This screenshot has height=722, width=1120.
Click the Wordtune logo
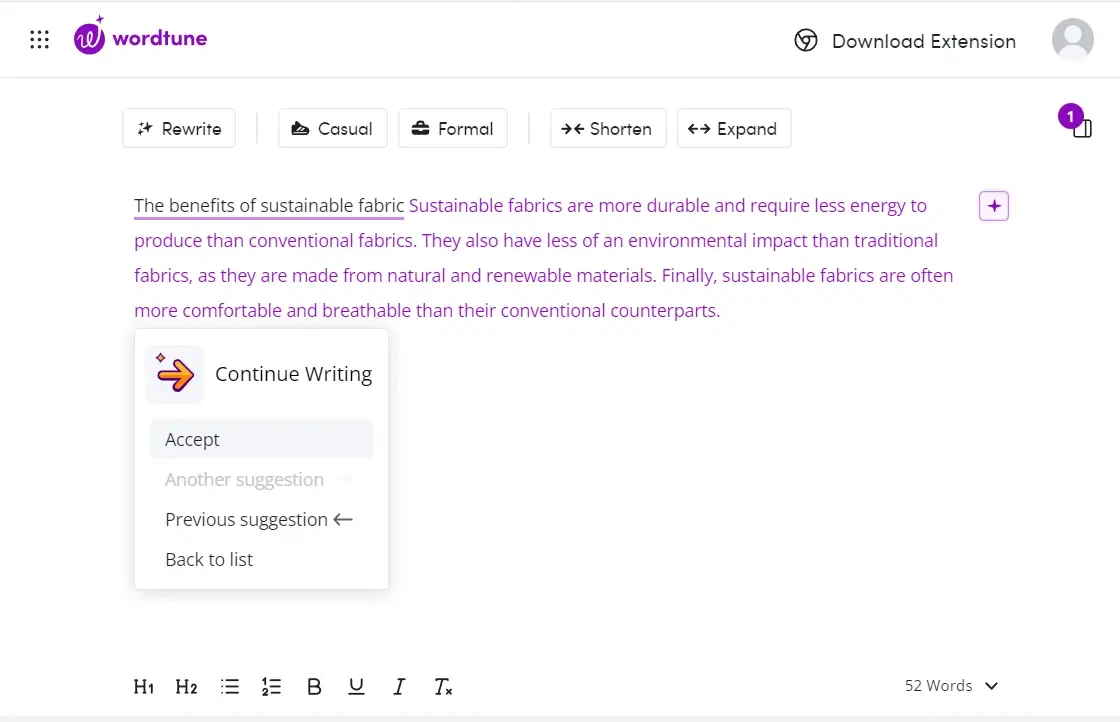click(140, 35)
